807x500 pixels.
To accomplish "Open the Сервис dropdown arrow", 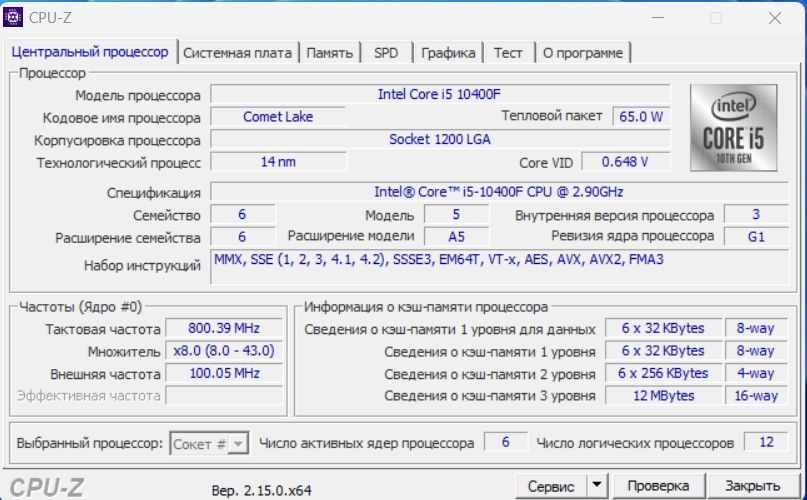I will point(597,485).
